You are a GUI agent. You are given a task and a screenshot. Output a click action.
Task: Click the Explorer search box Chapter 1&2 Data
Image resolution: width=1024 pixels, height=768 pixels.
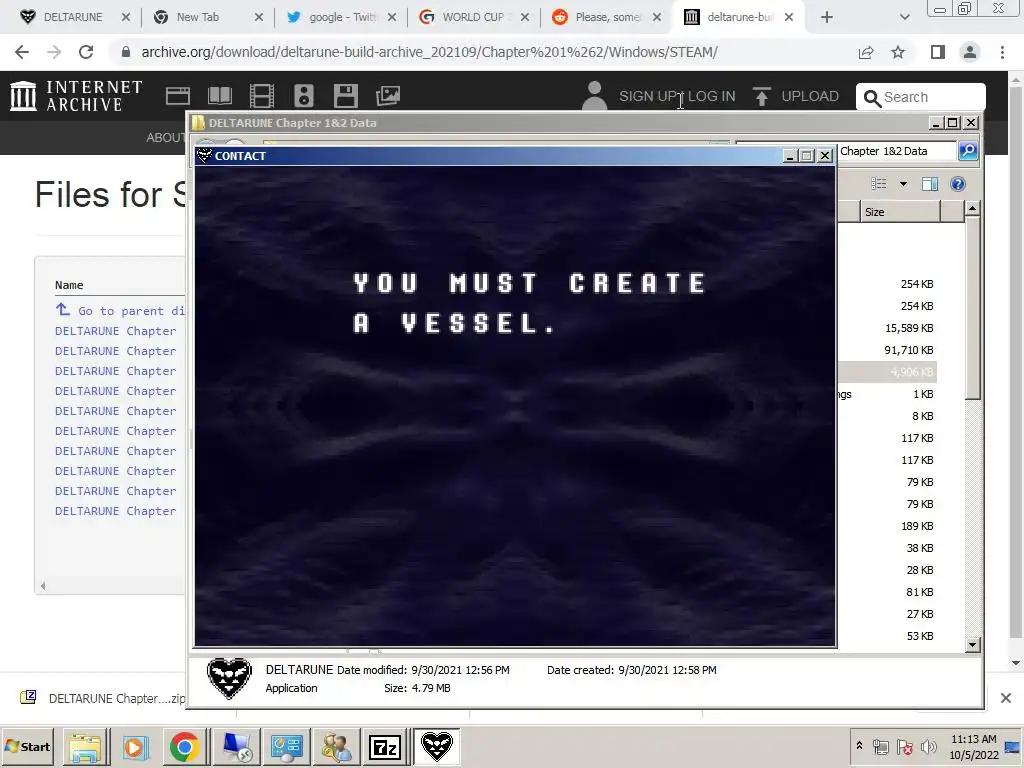(896, 151)
